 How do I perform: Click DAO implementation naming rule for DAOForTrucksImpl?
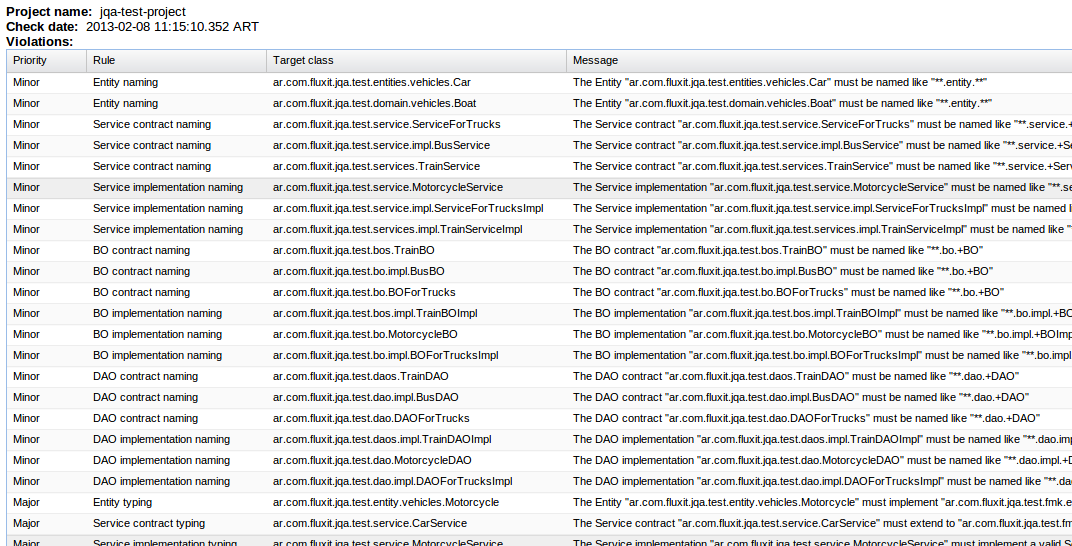click(x=161, y=481)
